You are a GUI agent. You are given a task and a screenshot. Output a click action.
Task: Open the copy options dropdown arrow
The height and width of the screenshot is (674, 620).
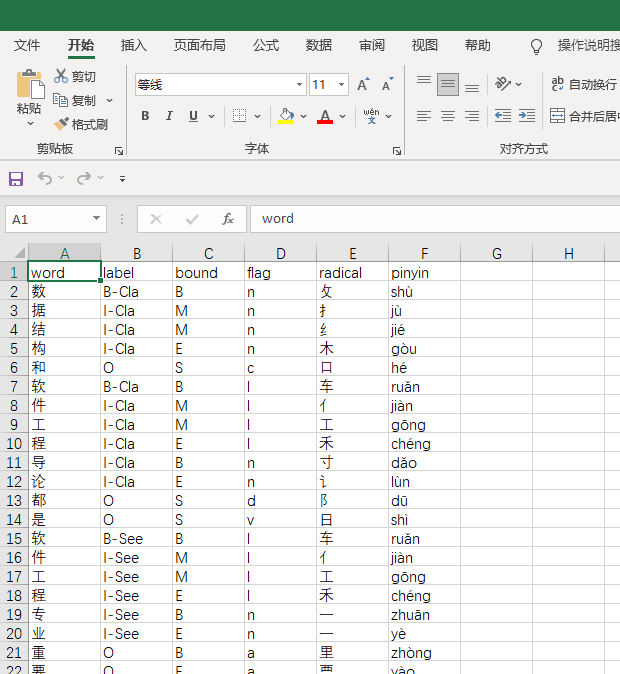pyautogui.click(x=109, y=101)
